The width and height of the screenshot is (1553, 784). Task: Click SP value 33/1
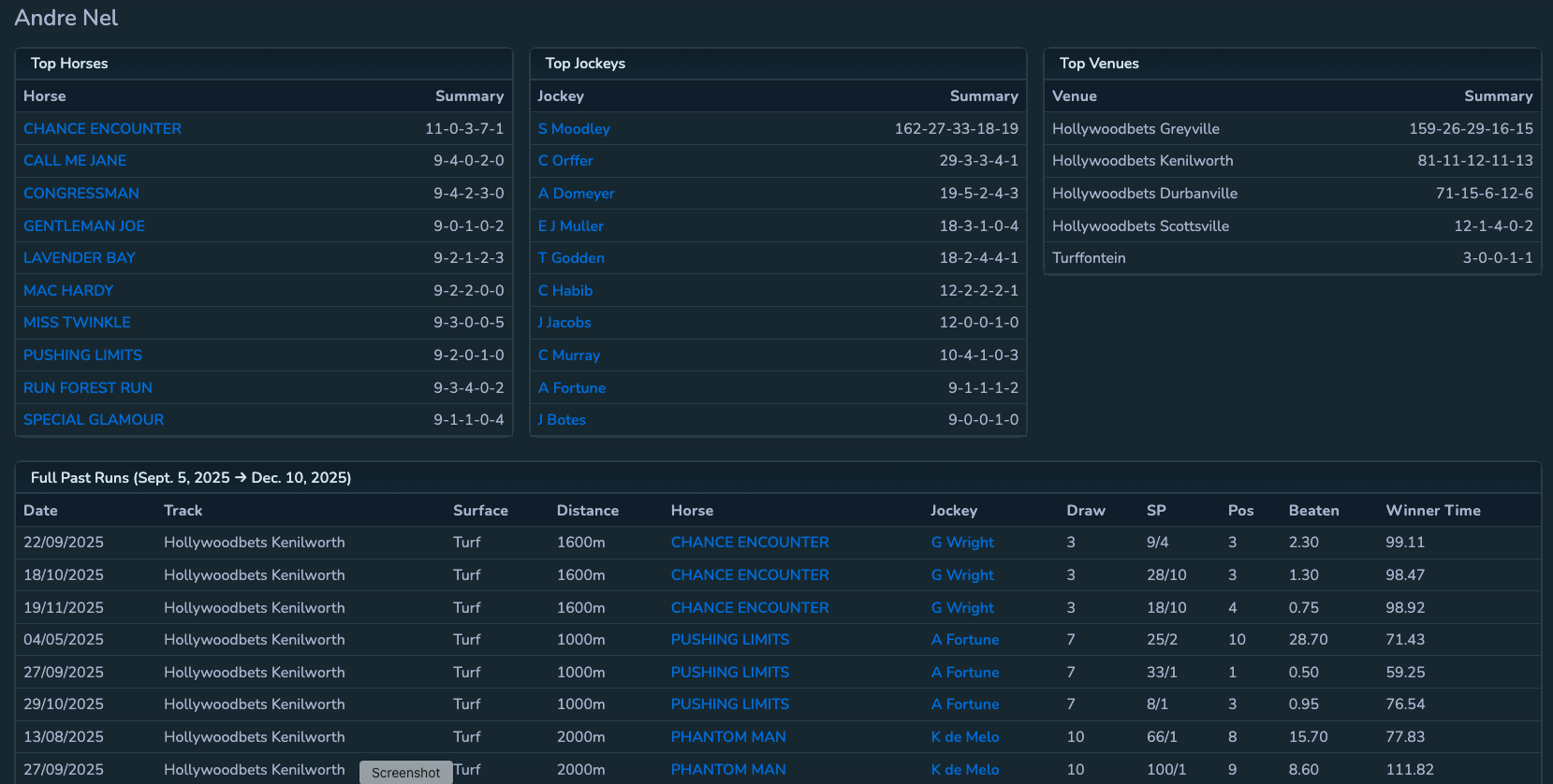coord(1162,672)
